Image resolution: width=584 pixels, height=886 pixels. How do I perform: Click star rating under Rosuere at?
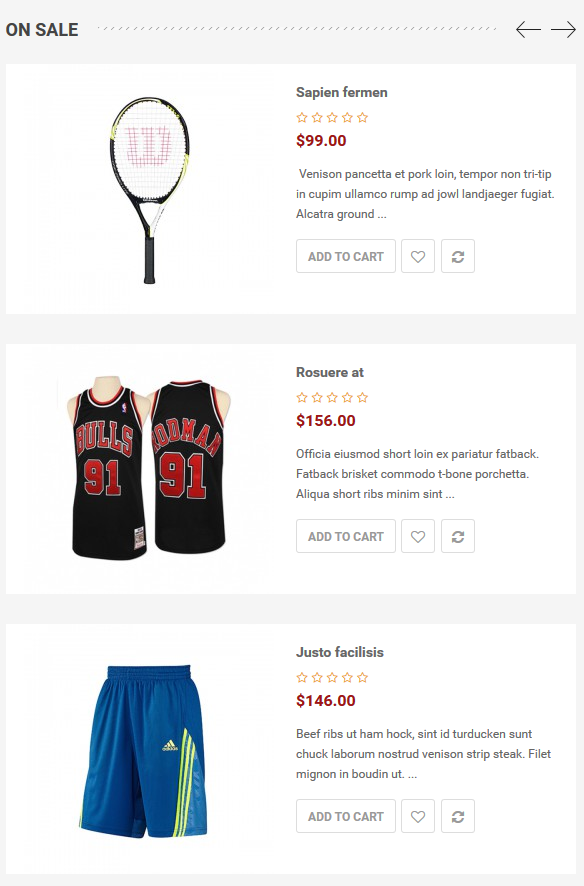pos(332,398)
